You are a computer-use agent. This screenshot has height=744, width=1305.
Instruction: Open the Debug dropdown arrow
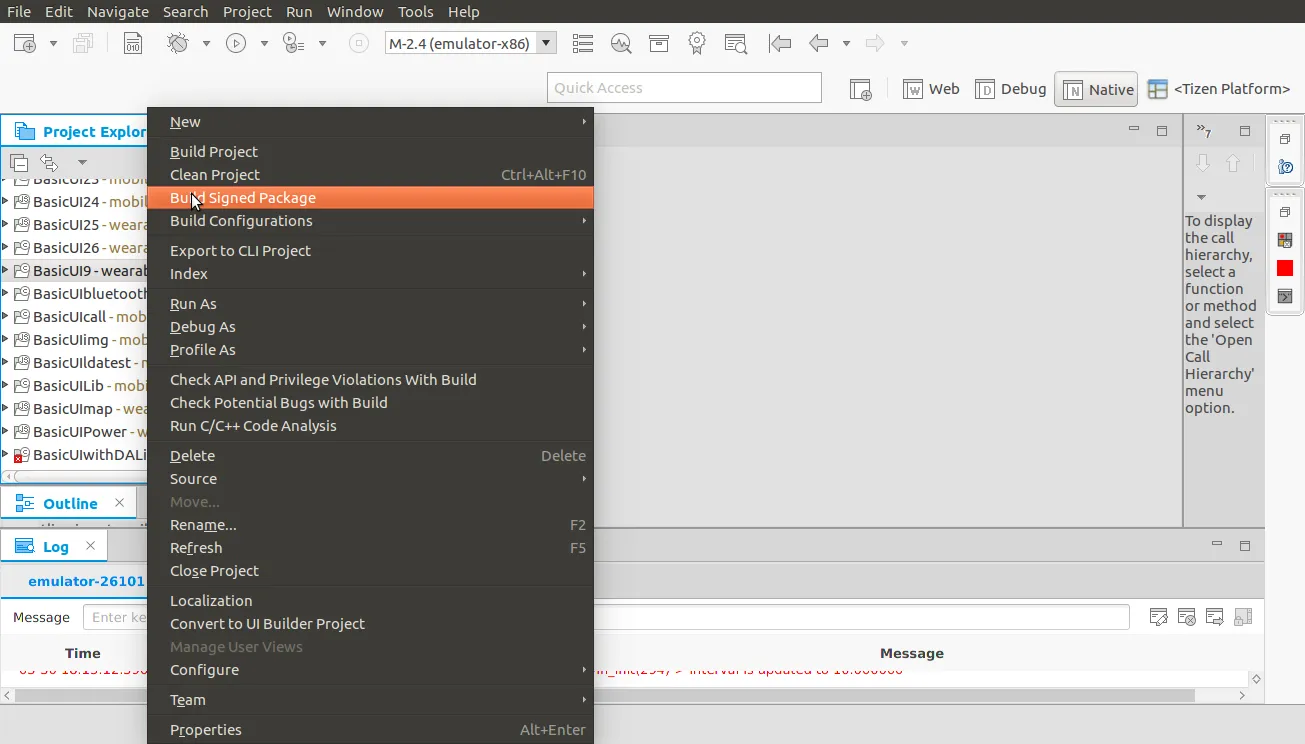click(x=206, y=44)
